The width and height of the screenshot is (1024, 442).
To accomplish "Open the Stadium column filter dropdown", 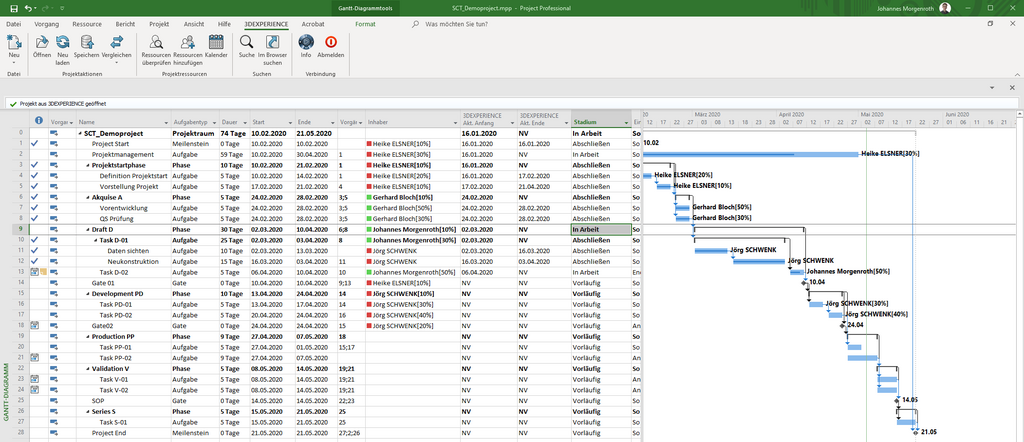I will tap(626, 122).
